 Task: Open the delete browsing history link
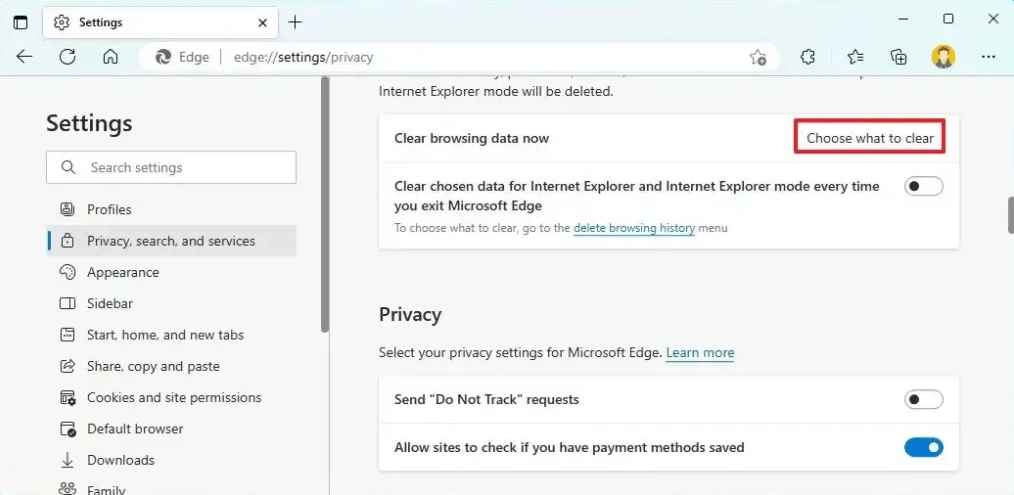pyautogui.click(x=634, y=228)
